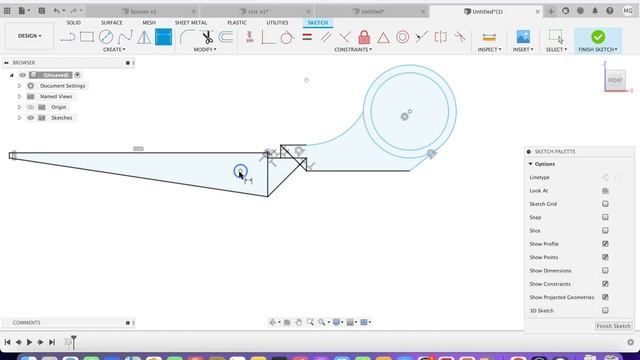Image resolution: width=640 pixels, height=360 pixels.
Task: Uncheck the Show Points checkbox
Action: click(605, 257)
